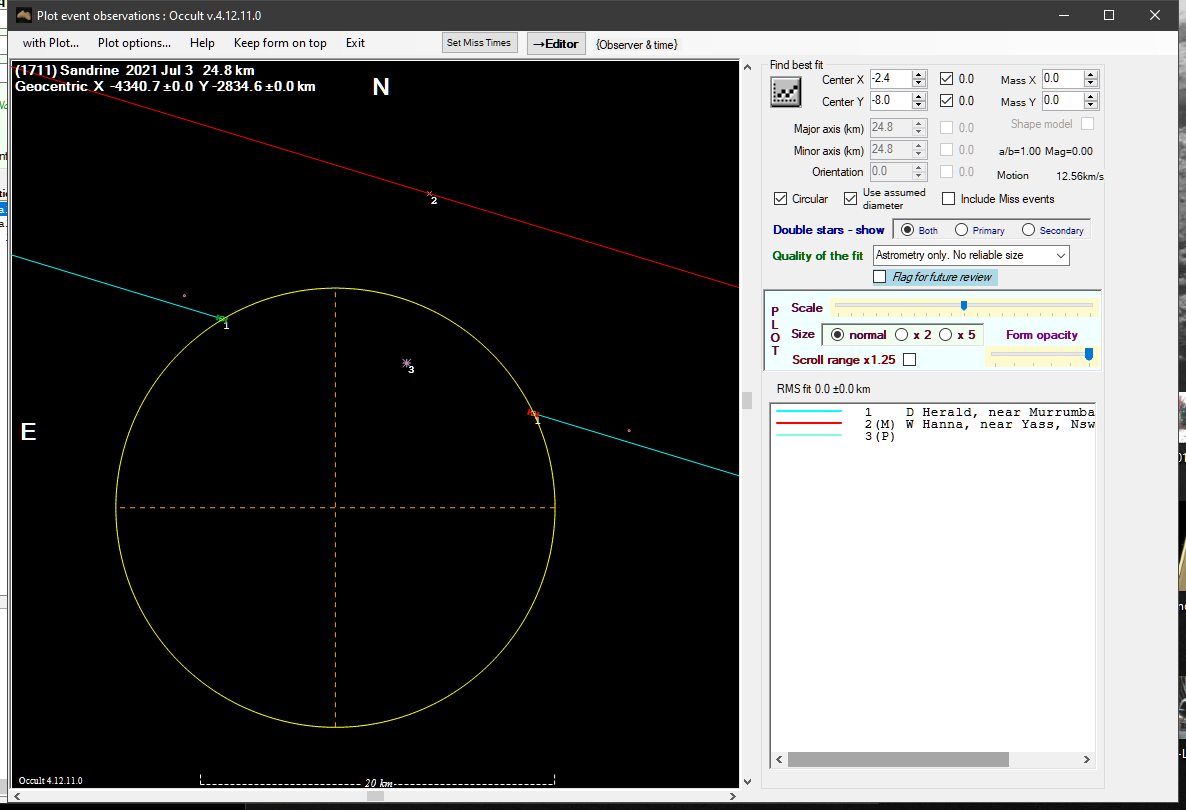Set plot size to x 5
Image resolution: width=1186 pixels, height=810 pixels.
(x=945, y=334)
